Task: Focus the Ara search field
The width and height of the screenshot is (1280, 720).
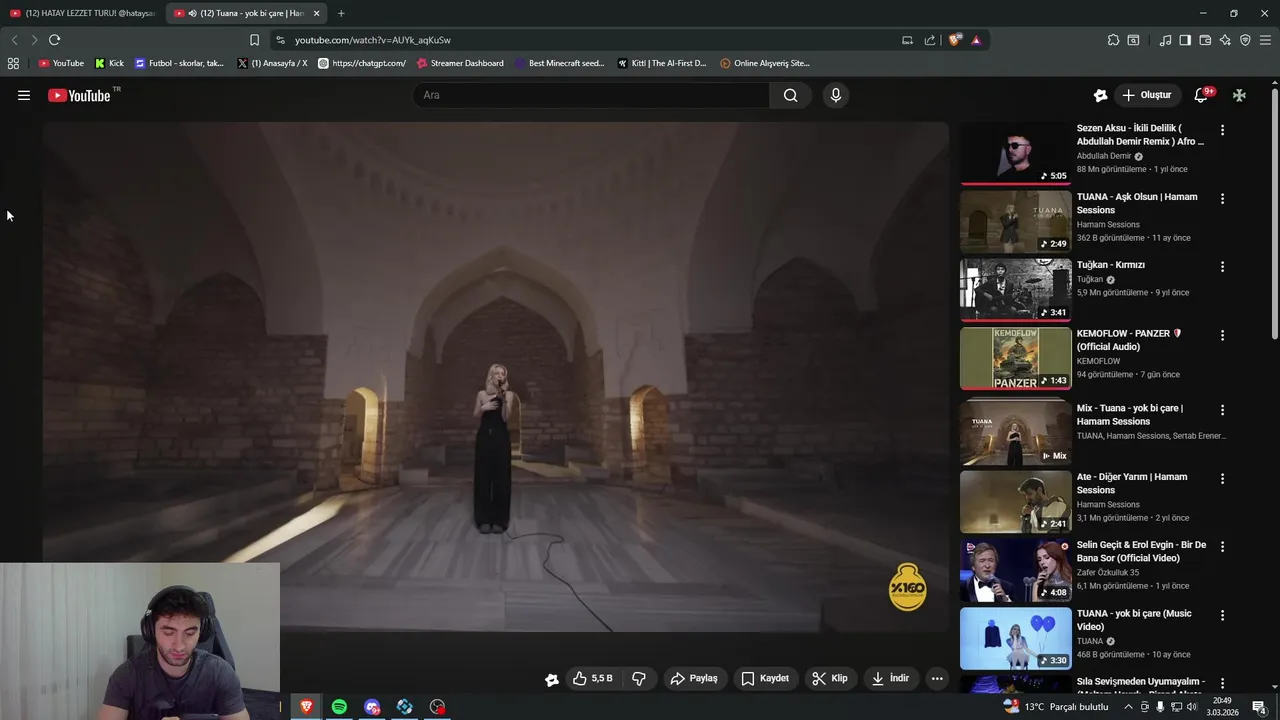Action: click(x=591, y=95)
